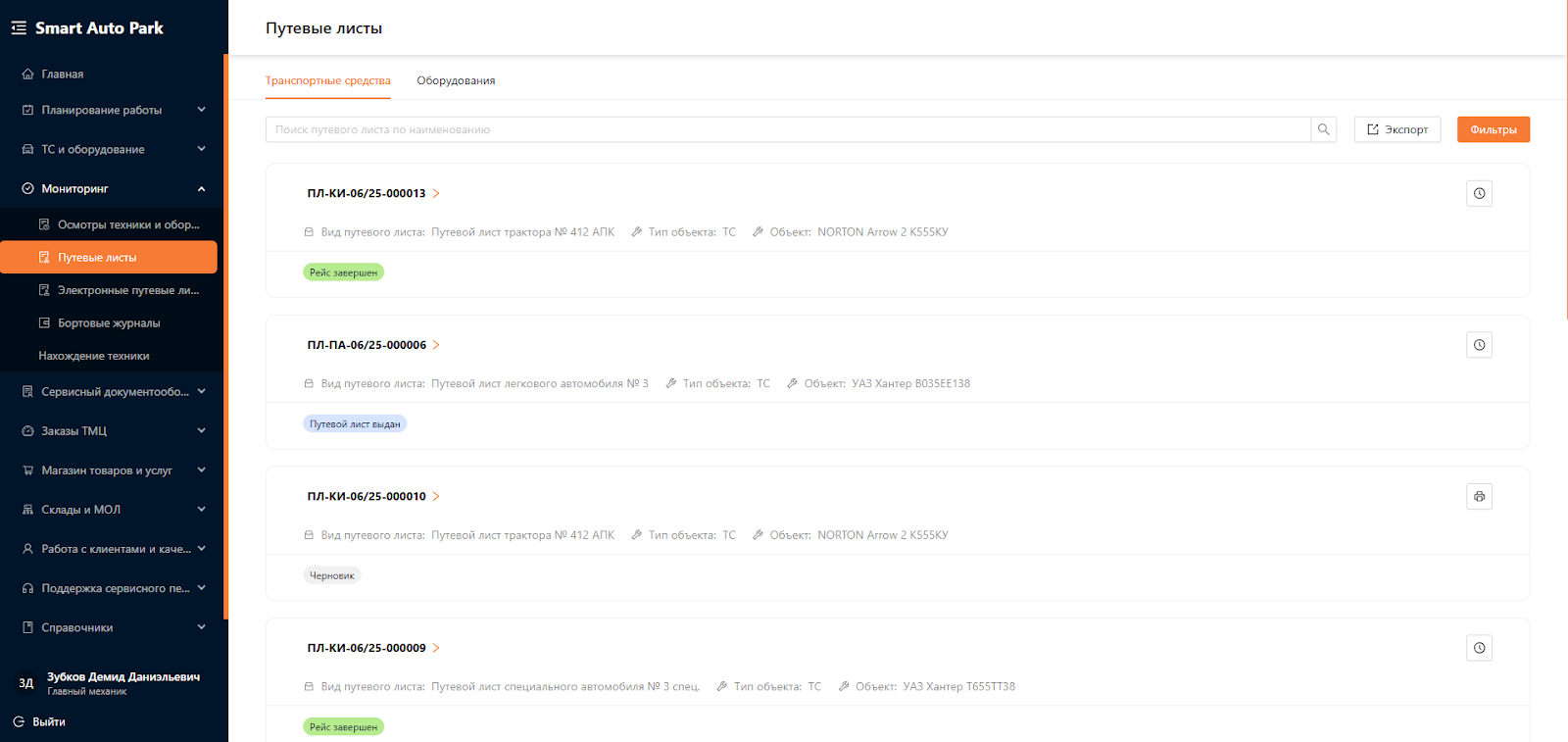Switch to the Оборудования tab

pos(456,80)
